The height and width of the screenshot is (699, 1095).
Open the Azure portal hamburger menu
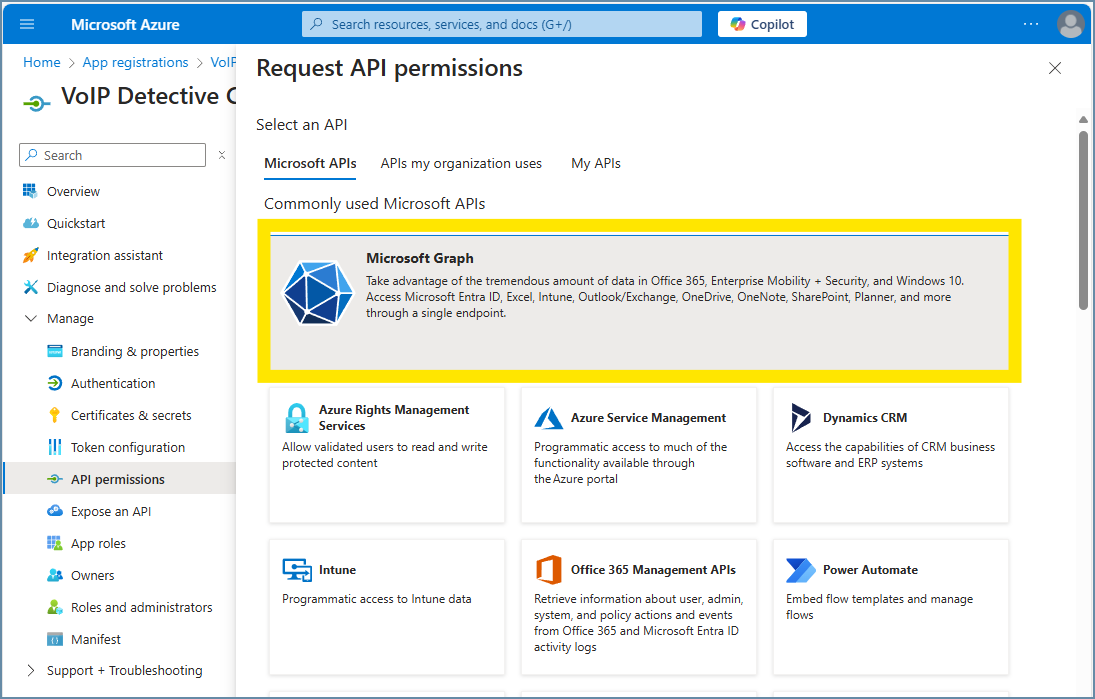27,24
